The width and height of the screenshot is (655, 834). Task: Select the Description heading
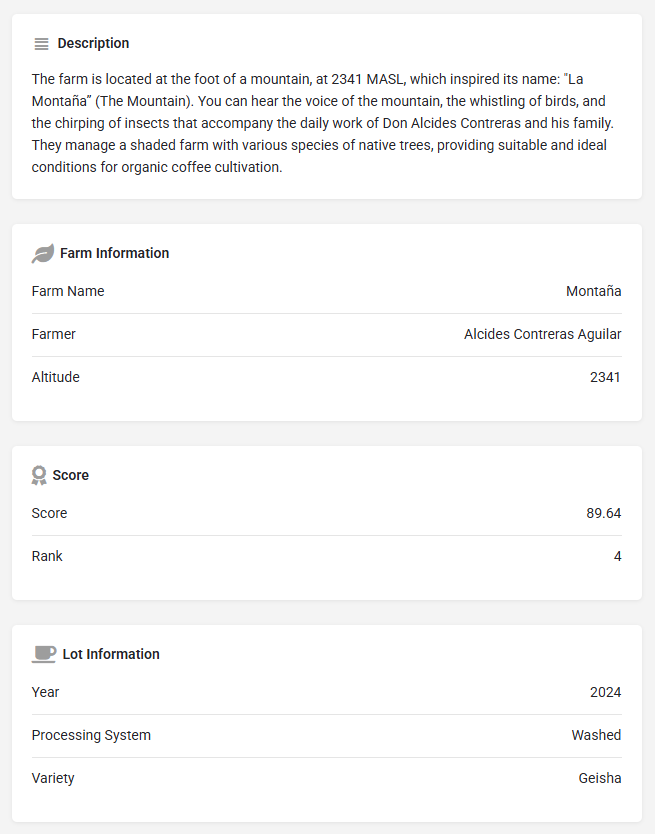pyautogui.click(x=93, y=43)
